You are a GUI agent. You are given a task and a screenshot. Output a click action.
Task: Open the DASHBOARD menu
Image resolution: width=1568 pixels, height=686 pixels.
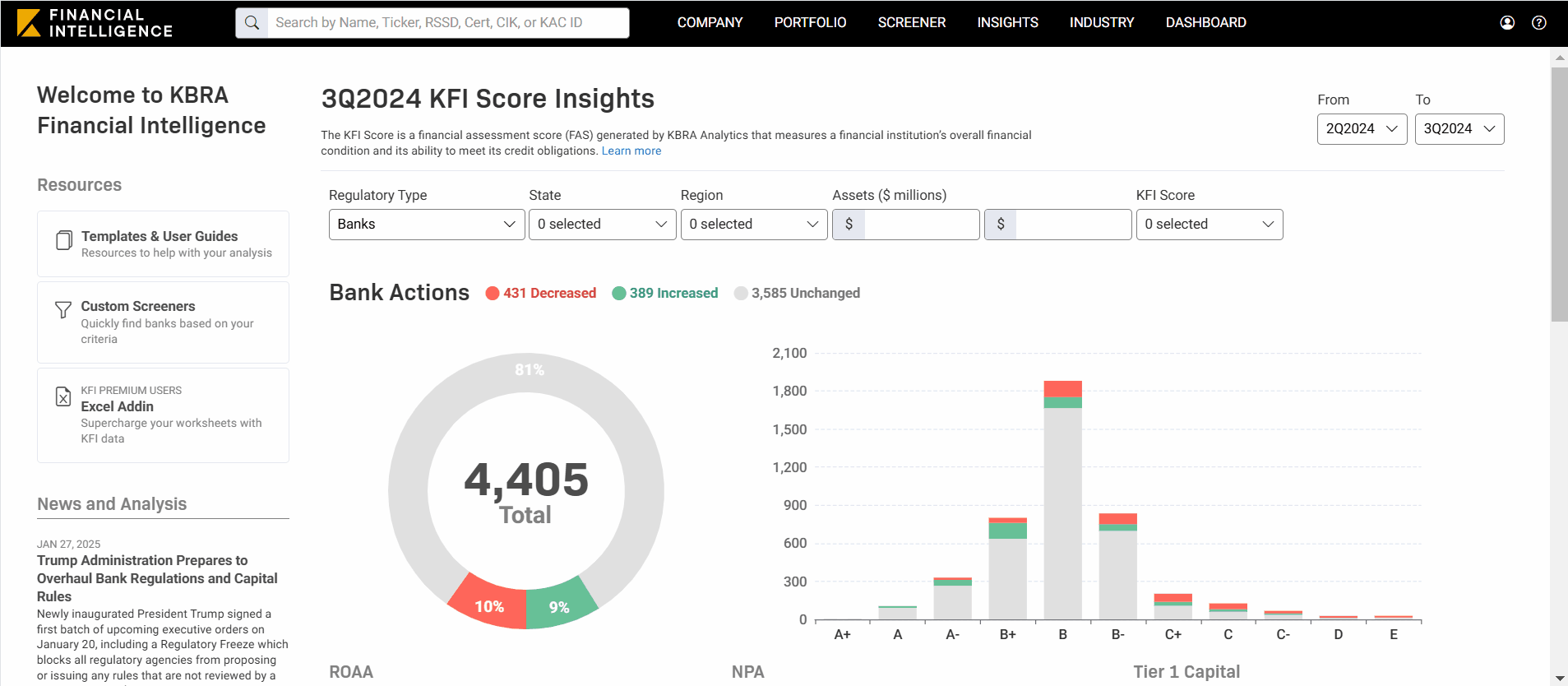point(1205,23)
